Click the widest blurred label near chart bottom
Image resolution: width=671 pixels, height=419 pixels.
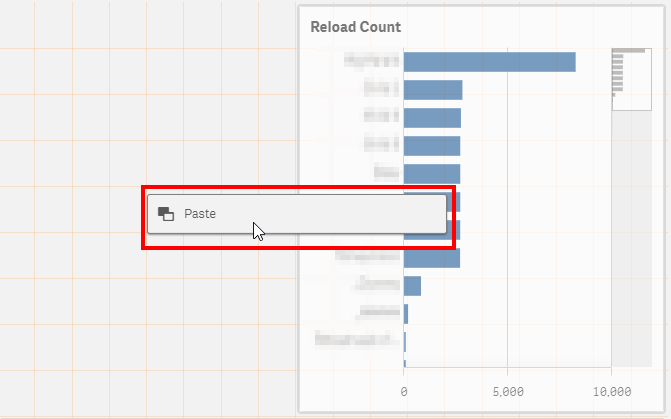coord(357,339)
